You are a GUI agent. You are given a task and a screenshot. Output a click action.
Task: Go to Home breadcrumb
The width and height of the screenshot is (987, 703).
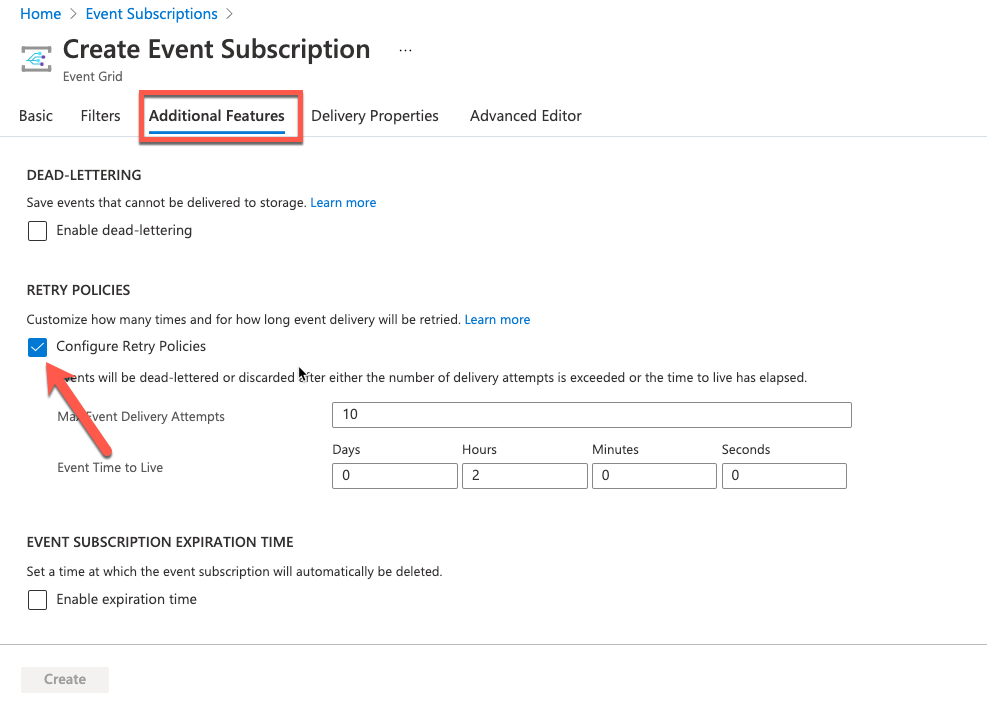40,14
